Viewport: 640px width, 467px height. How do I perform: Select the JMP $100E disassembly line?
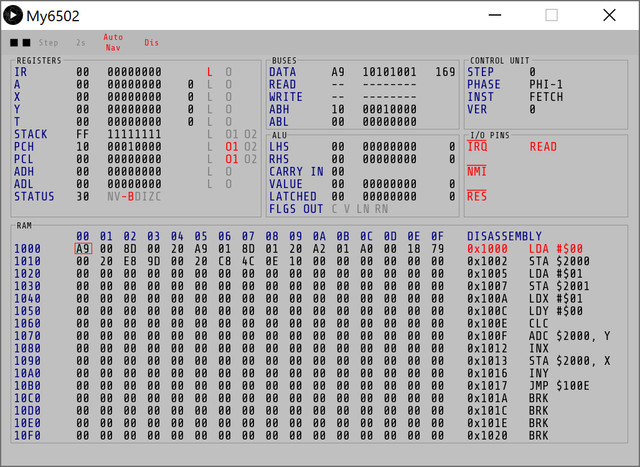[x=559, y=385]
